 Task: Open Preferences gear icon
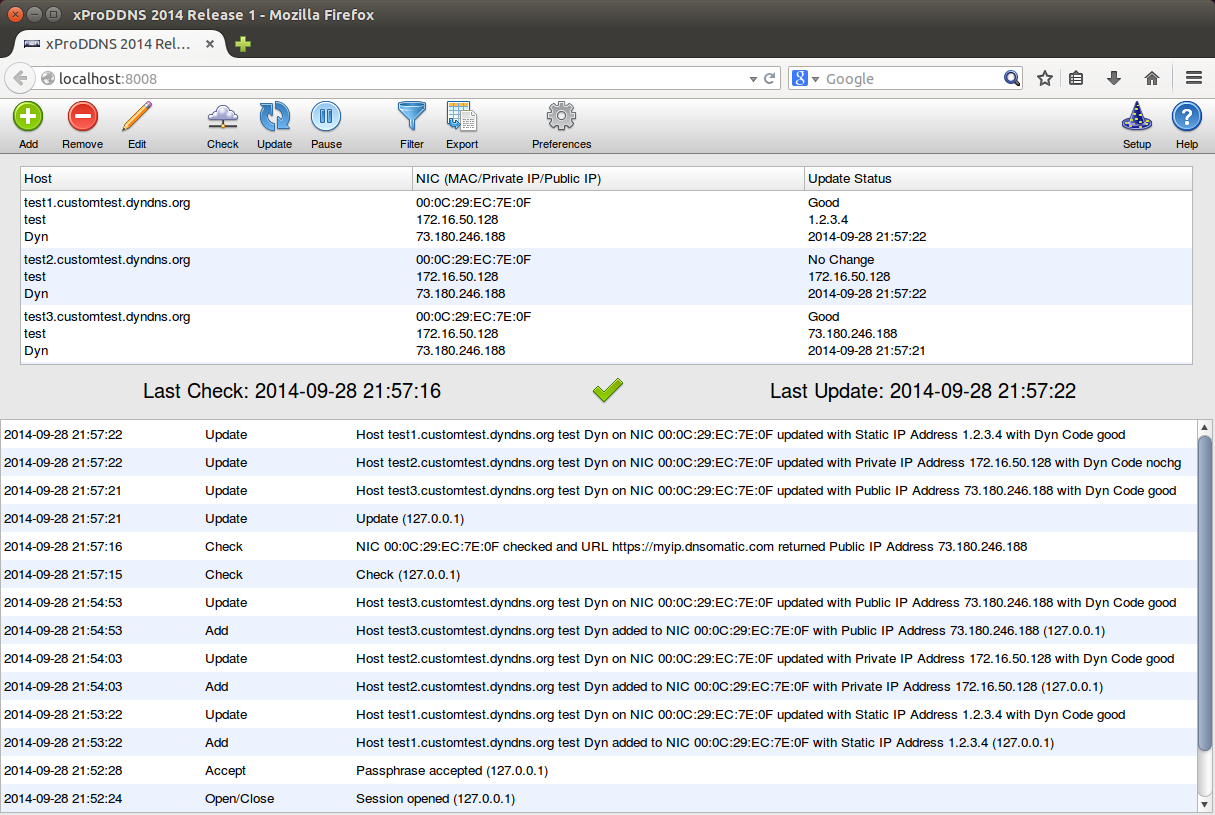561,117
